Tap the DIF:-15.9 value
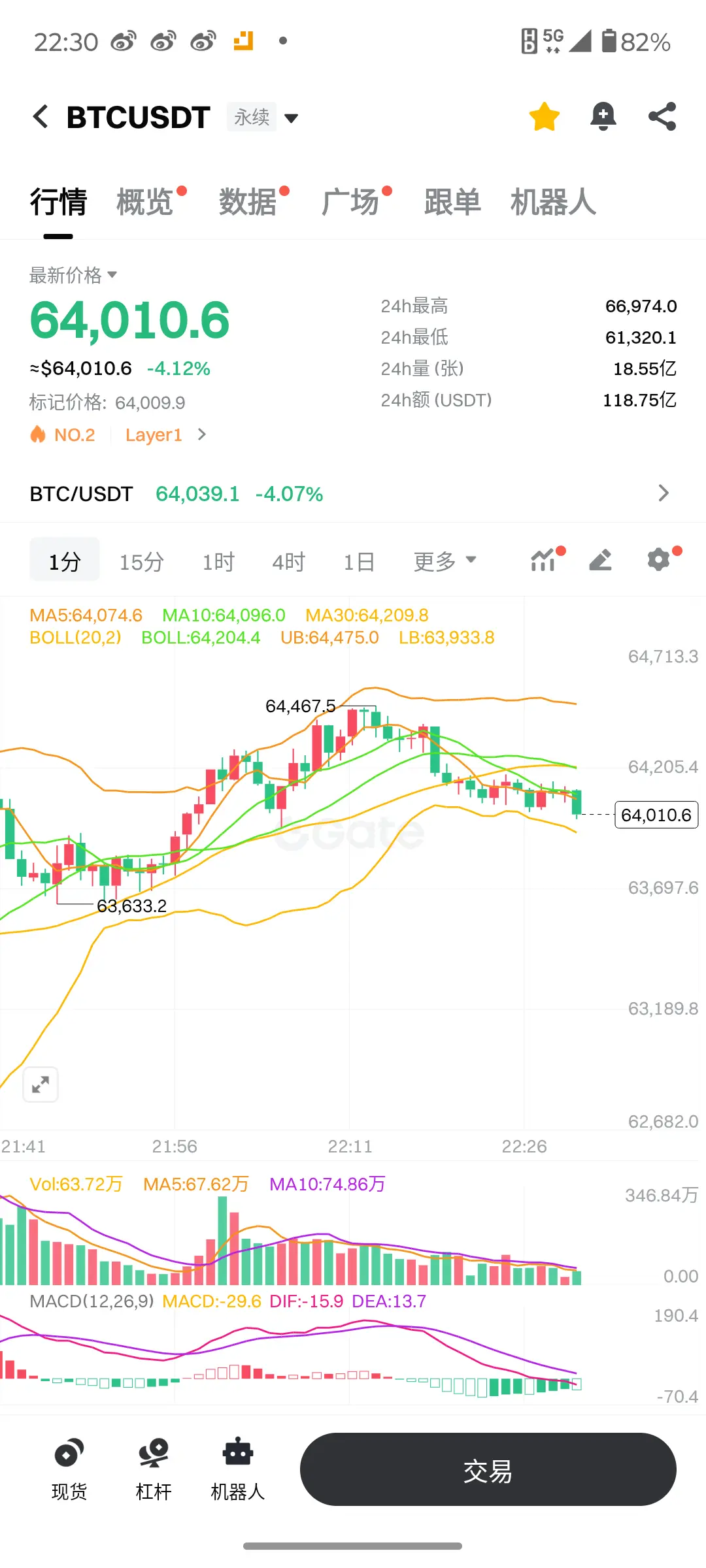This screenshot has width=706, height=1568. point(306,1301)
